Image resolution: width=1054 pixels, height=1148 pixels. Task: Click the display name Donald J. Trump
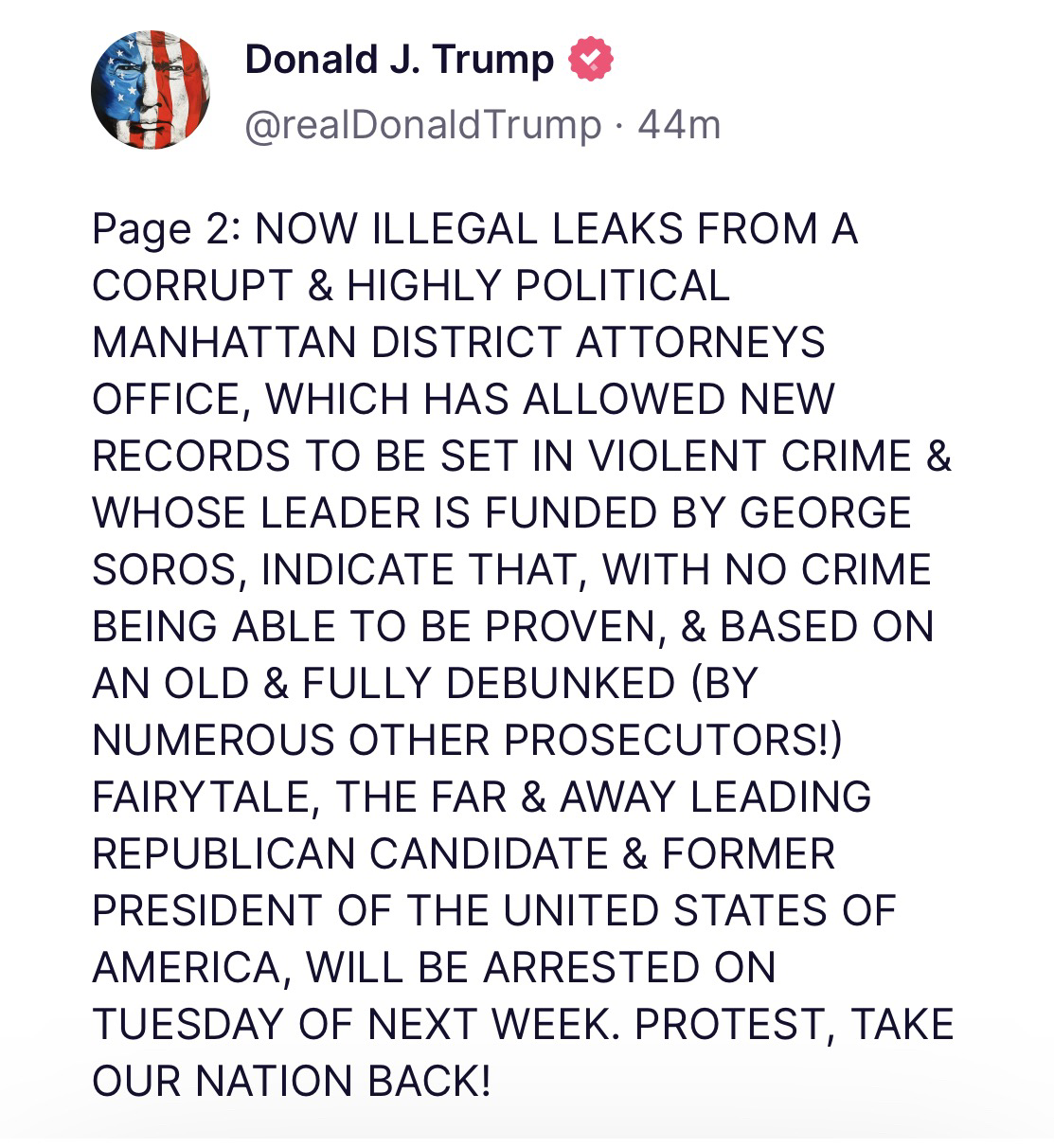(x=399, y=61)
